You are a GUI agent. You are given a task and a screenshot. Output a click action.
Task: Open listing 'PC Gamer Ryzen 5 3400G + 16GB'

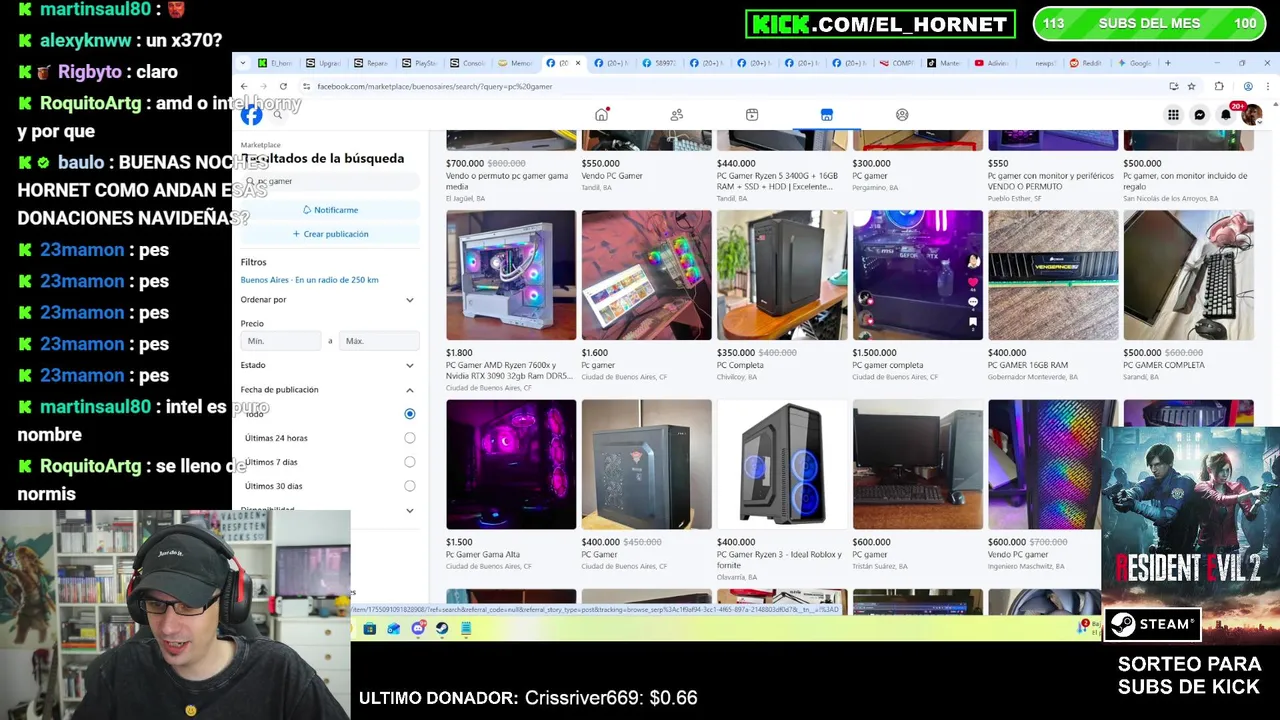(777, 181)
